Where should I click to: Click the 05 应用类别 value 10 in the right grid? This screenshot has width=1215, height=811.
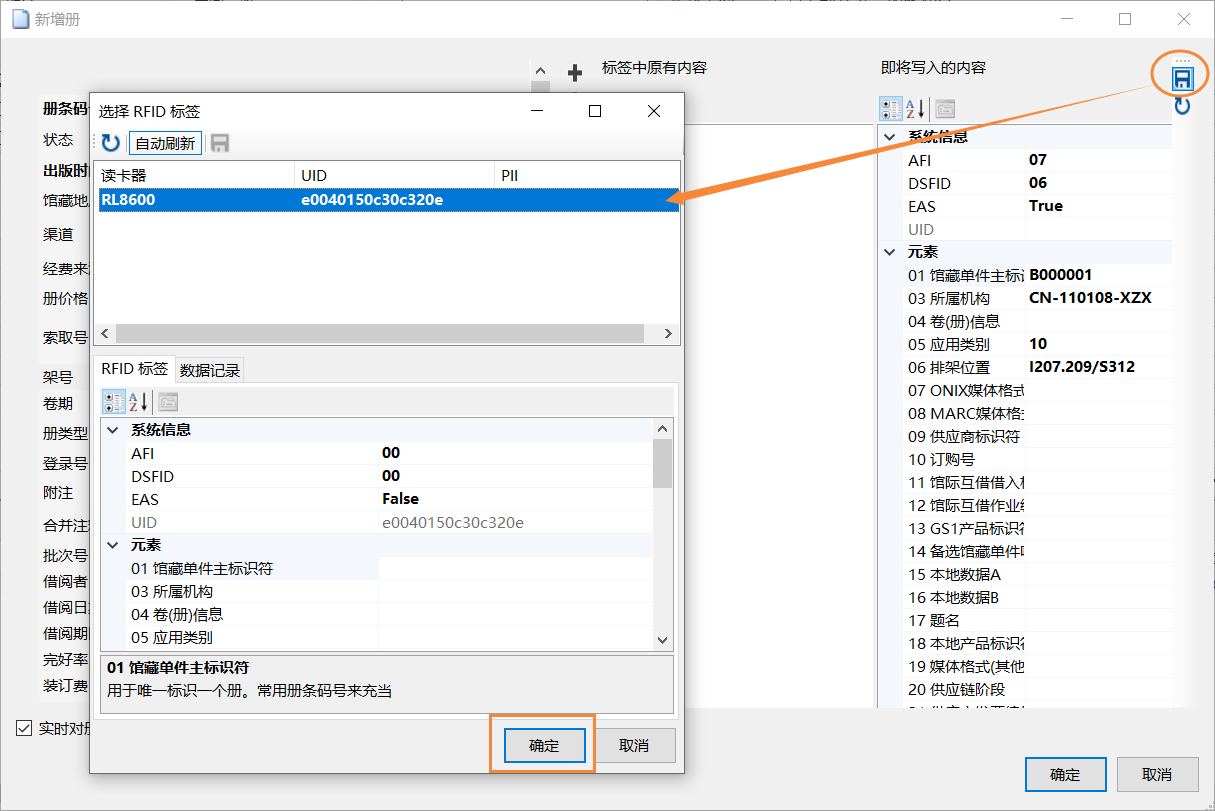coord(1038,344)
